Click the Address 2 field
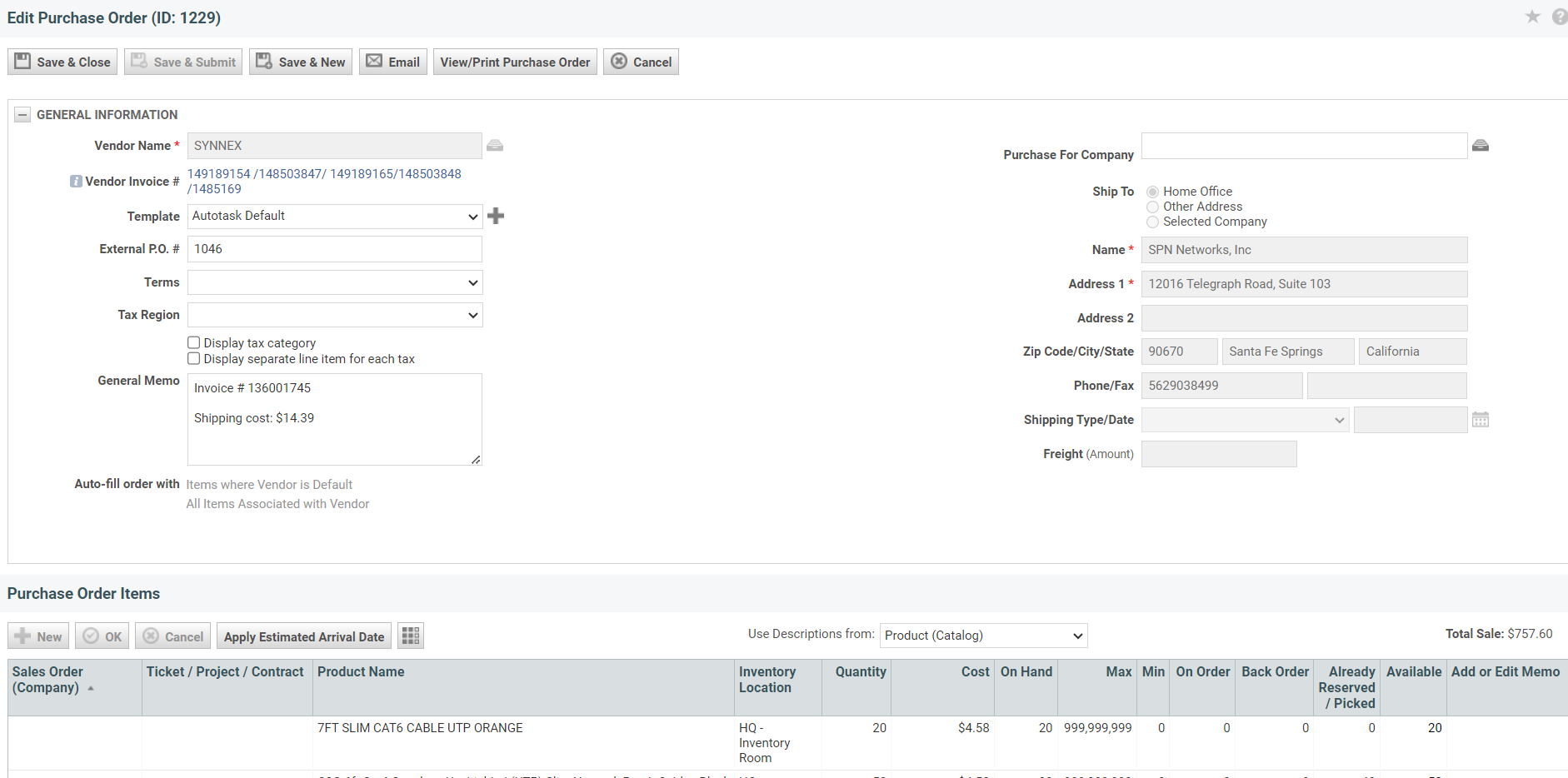This screenshot has height=778, width=1568. [1305, 318]
